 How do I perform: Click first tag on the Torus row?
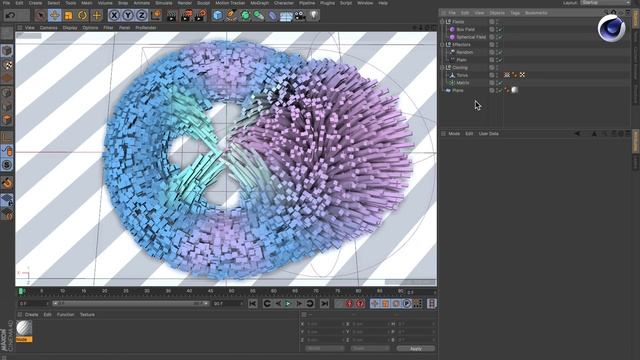[x=507, y=75]
